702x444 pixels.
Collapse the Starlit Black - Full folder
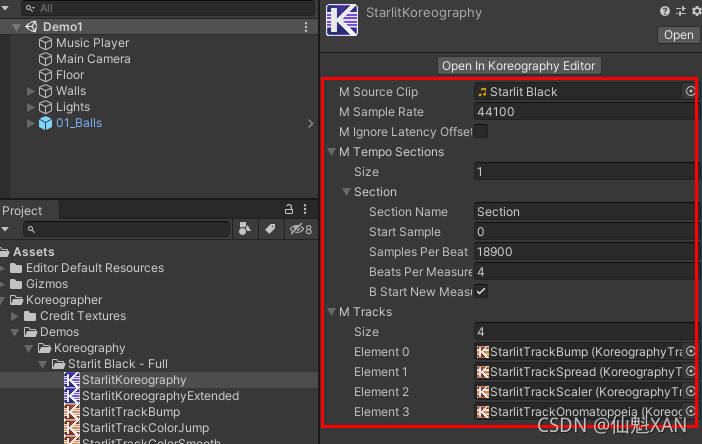[43, 364]
